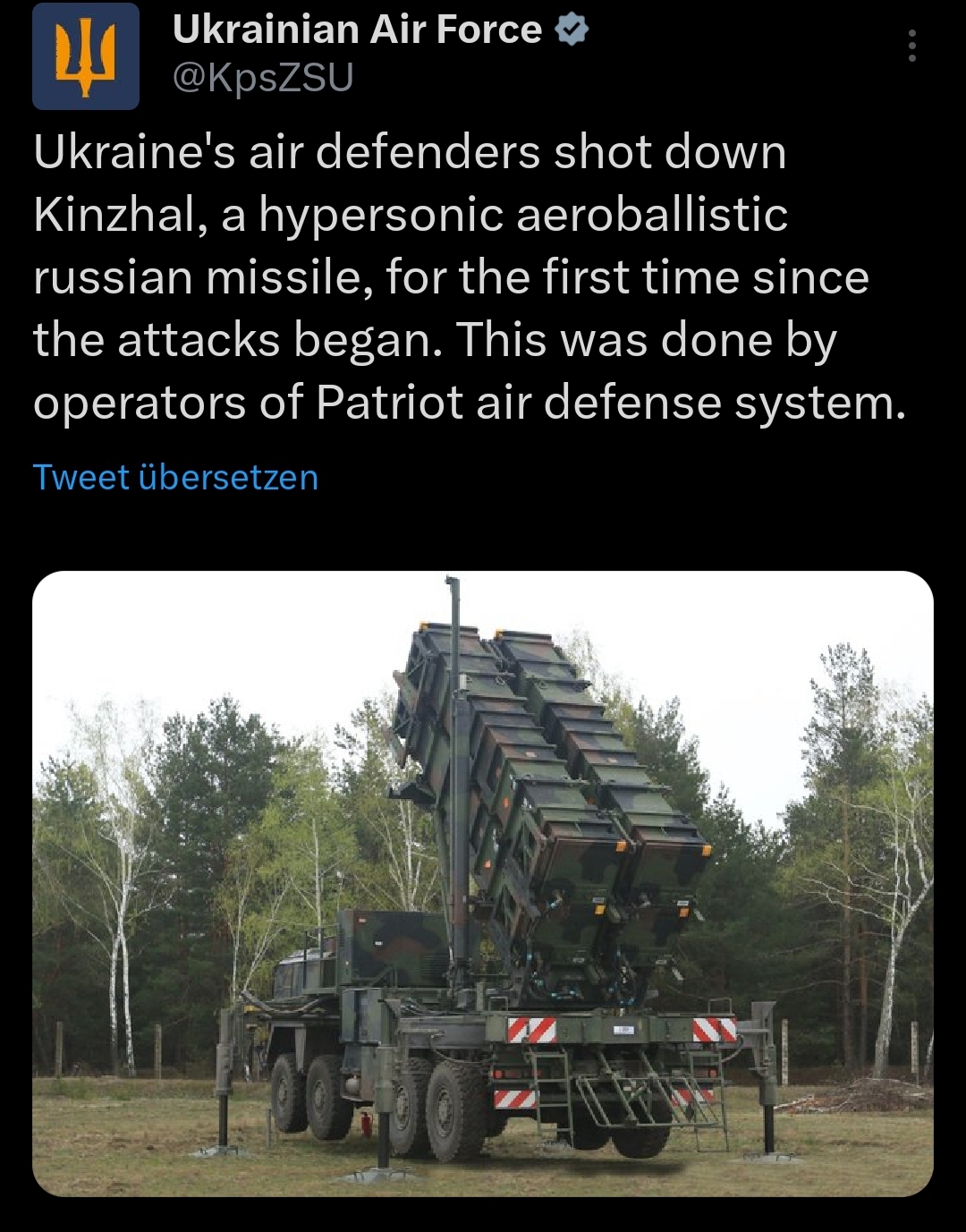This screenshot has height=1232, width=966.
Task: Click the words Patriot air defense system
Action: tap(612, 403)
